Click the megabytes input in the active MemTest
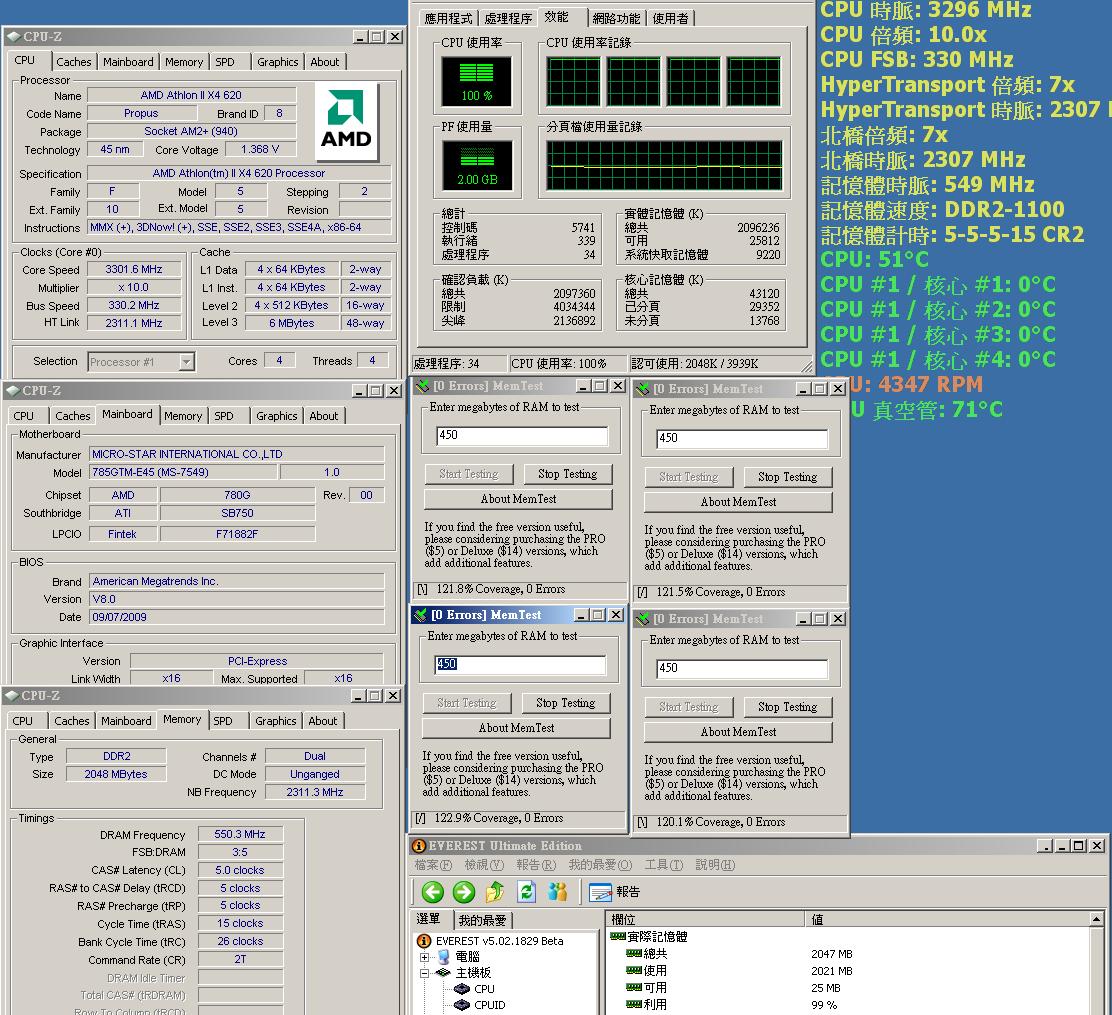This screenshot has height=1015, width=1112. (520, 665)
